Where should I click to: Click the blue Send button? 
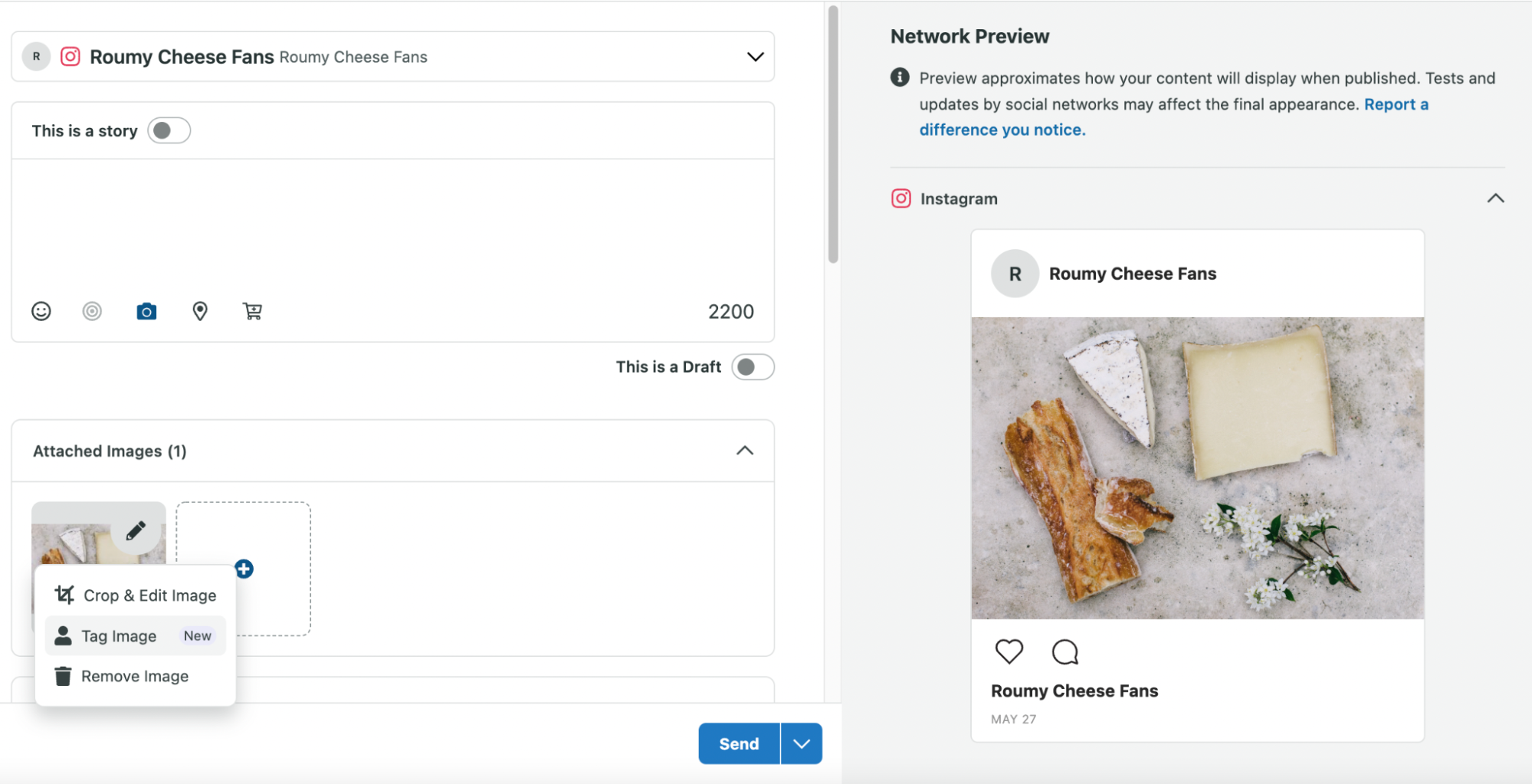click(x=739, y=743)
